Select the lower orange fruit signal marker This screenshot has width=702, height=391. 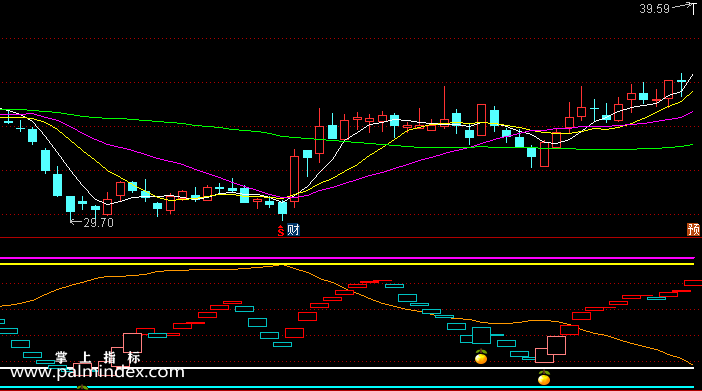pyautogui.click(x=544, y=378)
